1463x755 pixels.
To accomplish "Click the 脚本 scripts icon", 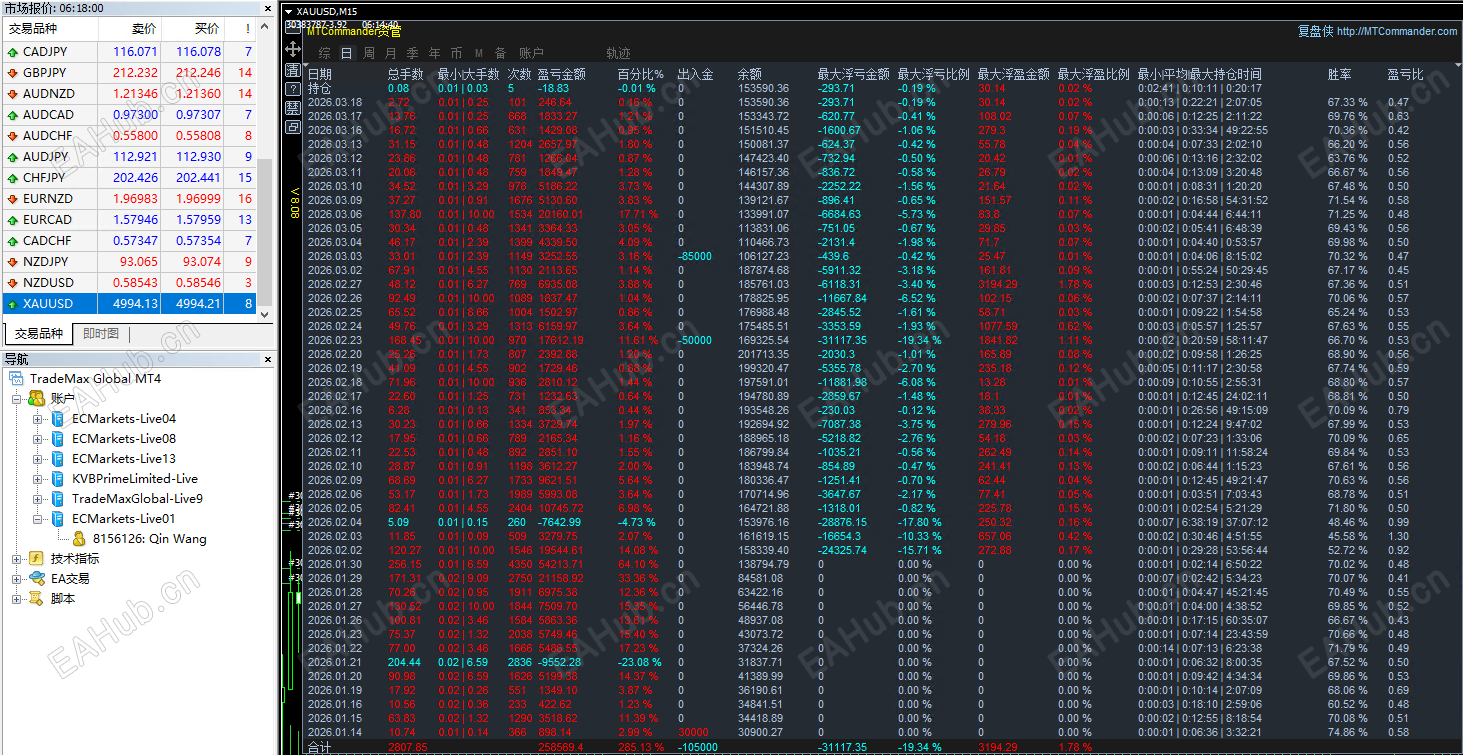I will click(37, 599).
